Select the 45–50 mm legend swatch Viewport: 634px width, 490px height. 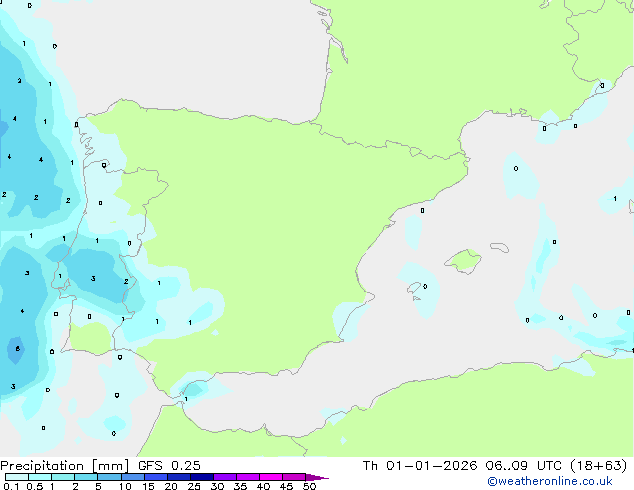pos(294,477)
